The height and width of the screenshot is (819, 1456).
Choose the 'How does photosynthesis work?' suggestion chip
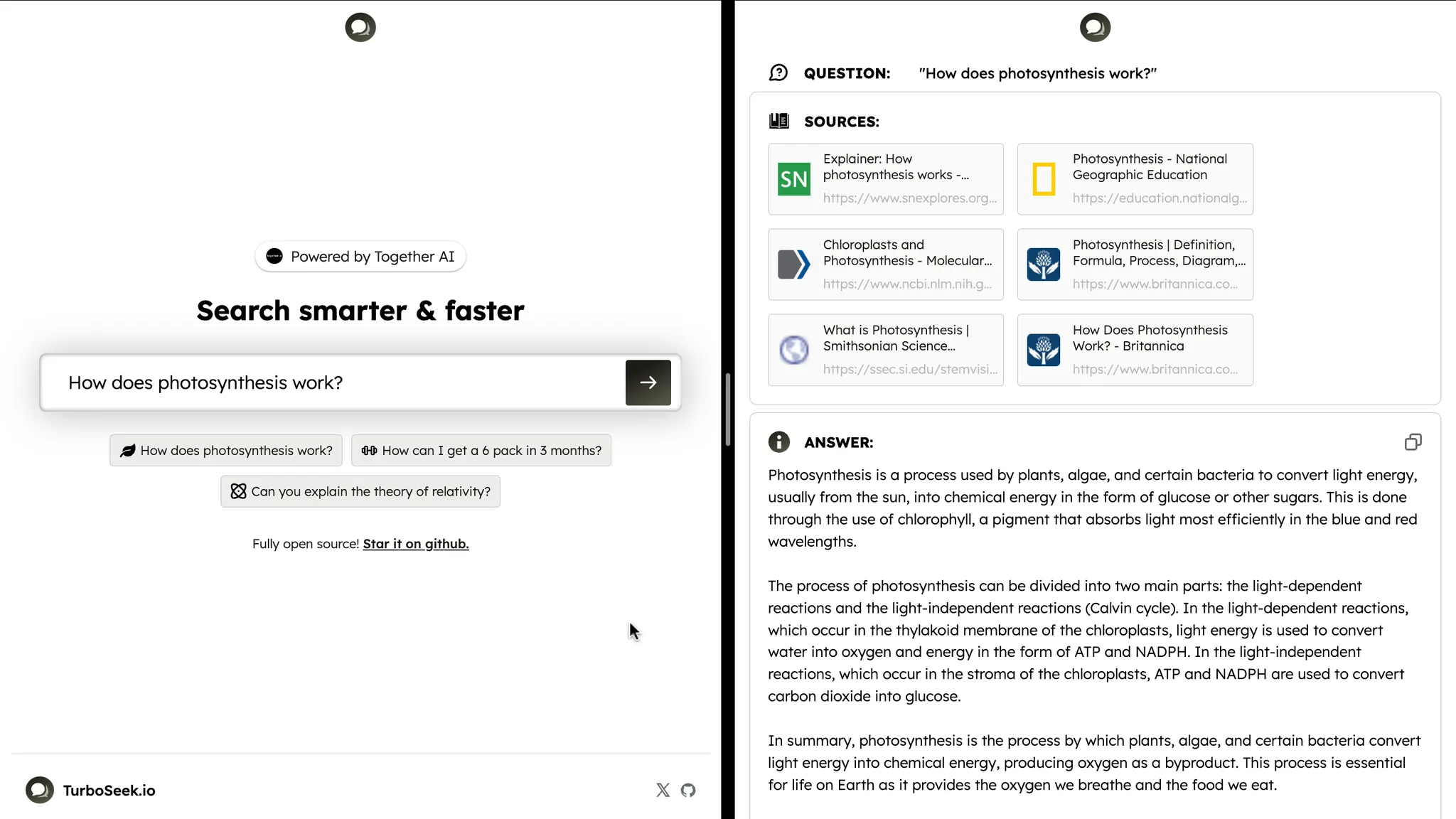(x=226, y=450)
